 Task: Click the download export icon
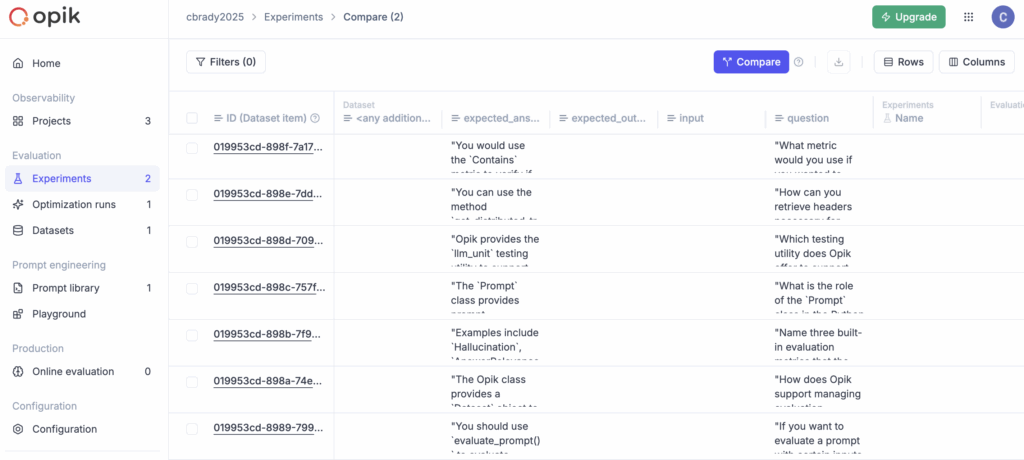(838, 62)
